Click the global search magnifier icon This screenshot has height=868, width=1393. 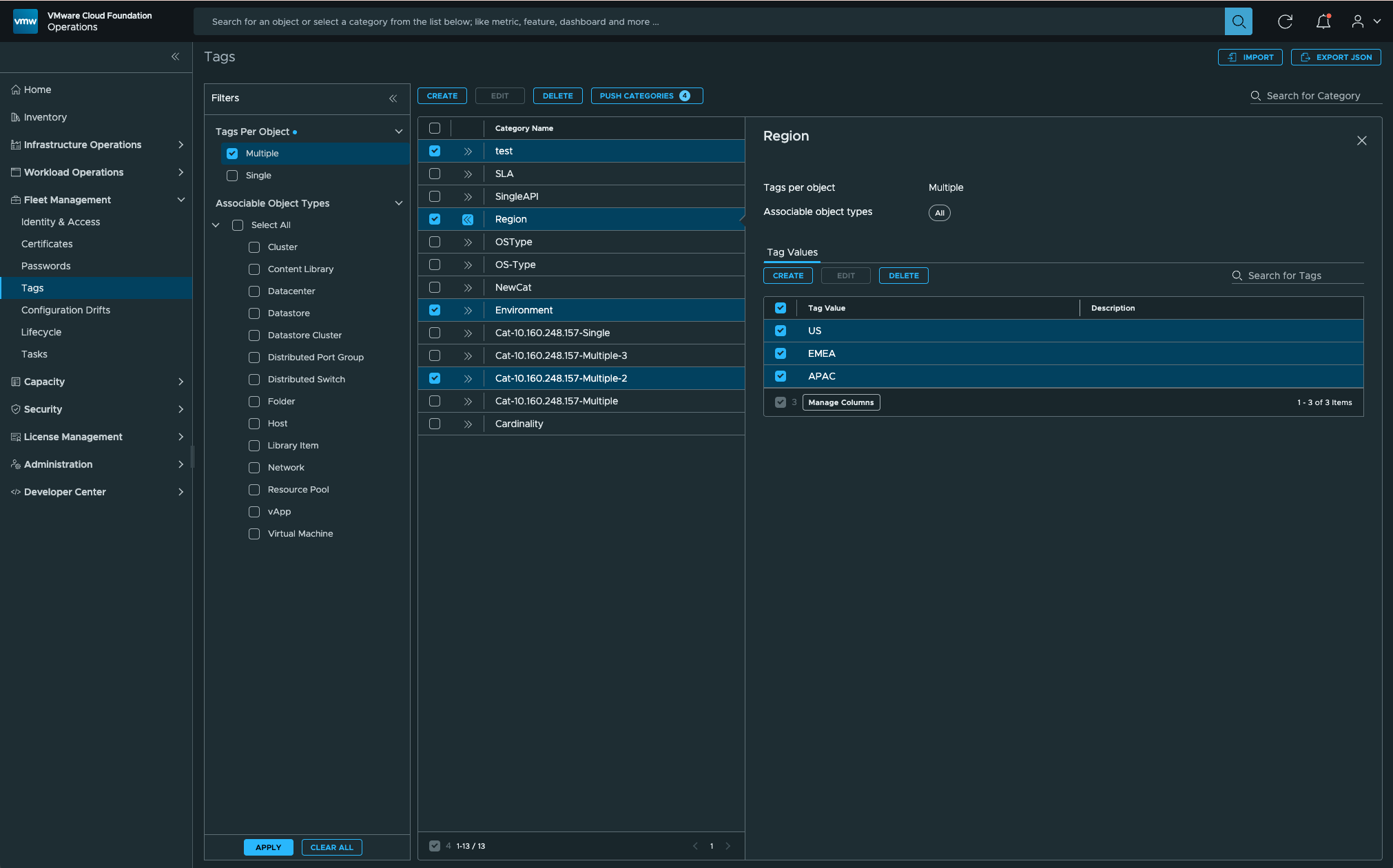pos(1238,21)
